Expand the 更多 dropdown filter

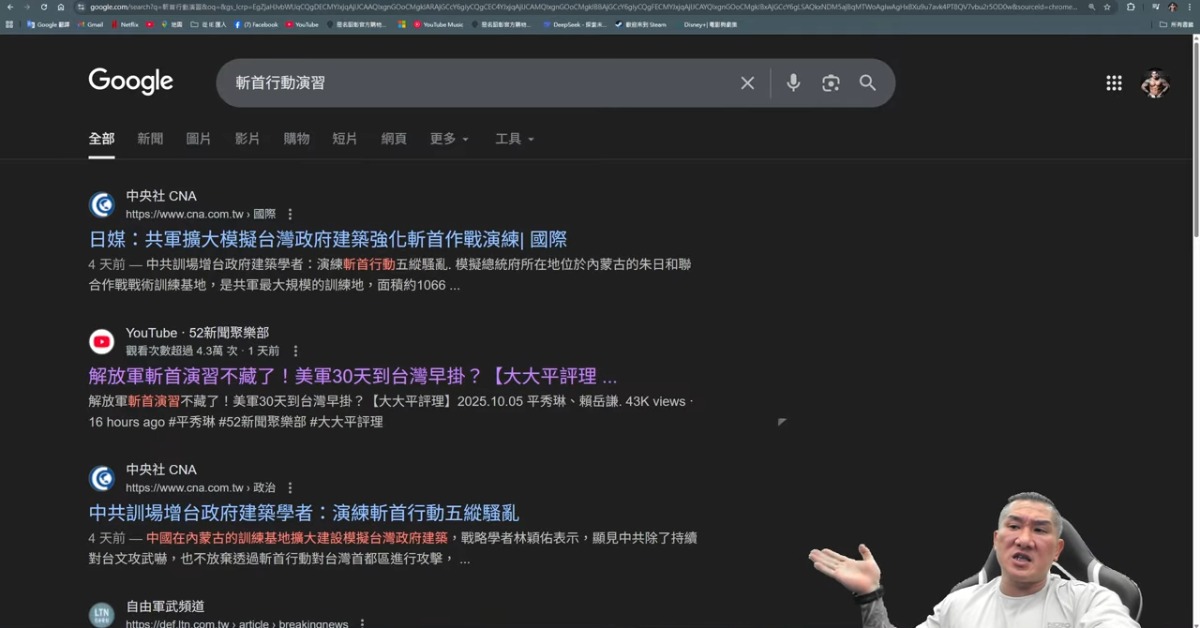click(449, 139)
